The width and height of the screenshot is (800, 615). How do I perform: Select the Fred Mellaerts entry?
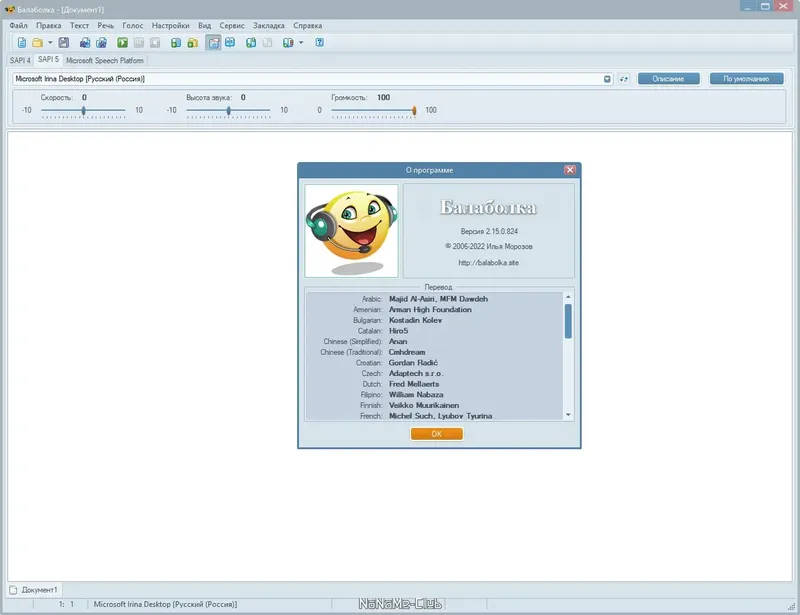point(414,384)
